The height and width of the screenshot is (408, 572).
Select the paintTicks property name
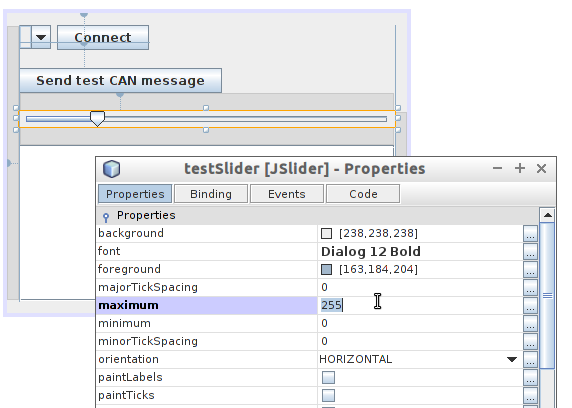(126, 395)
